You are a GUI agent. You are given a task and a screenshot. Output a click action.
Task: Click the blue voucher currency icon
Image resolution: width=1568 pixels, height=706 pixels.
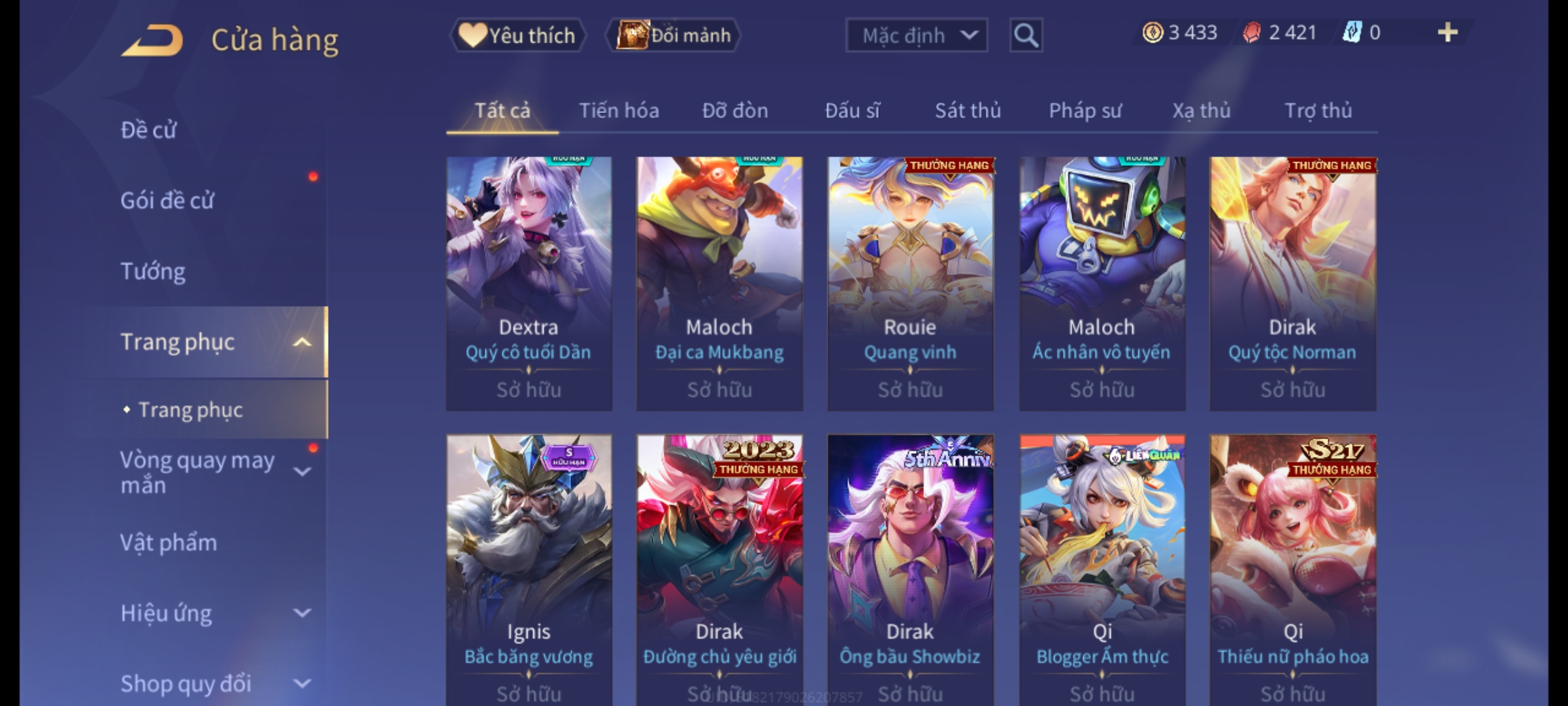coord(1351,33)
